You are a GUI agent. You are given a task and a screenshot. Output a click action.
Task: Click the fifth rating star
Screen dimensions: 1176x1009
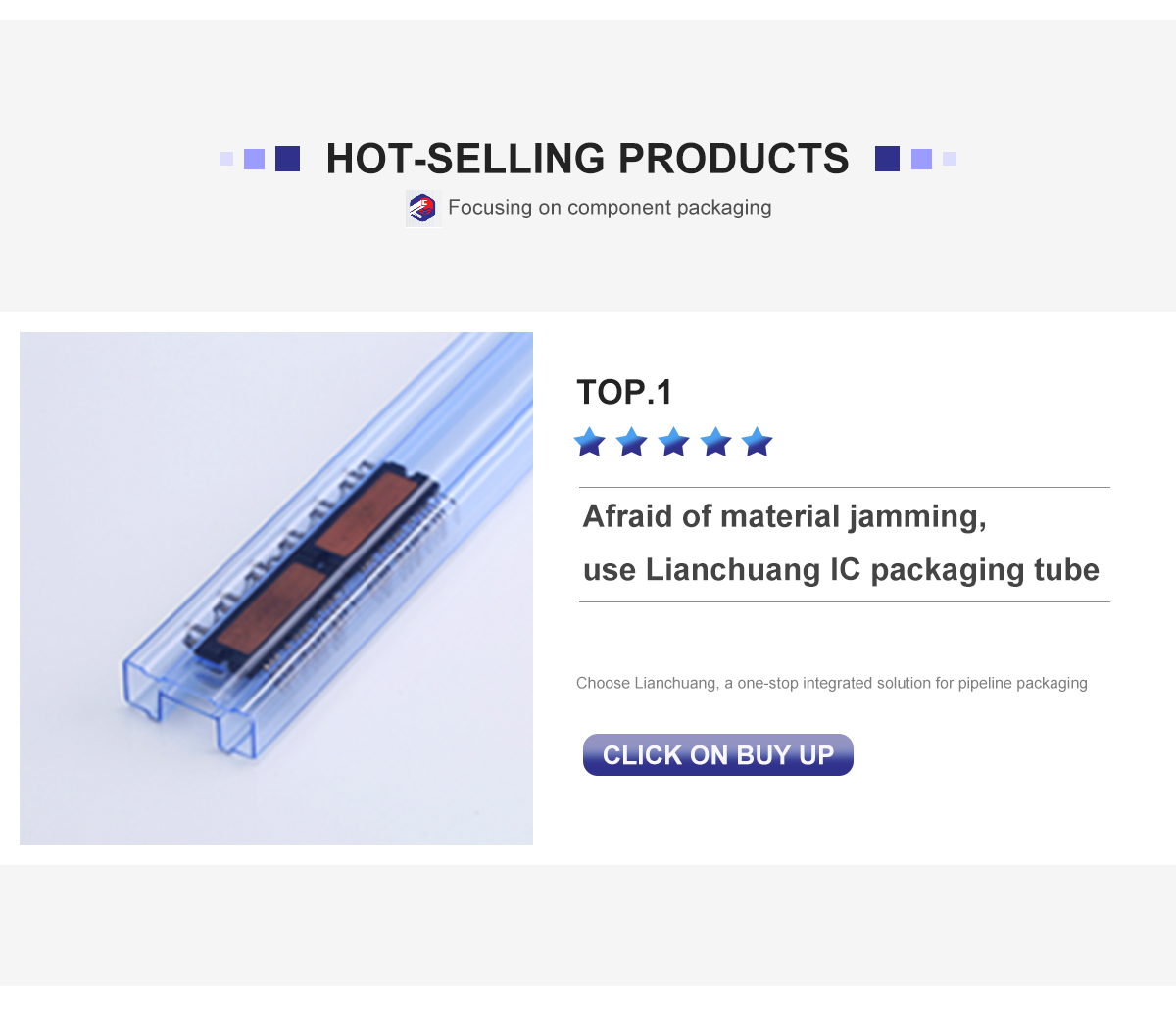tap(758, 442)
